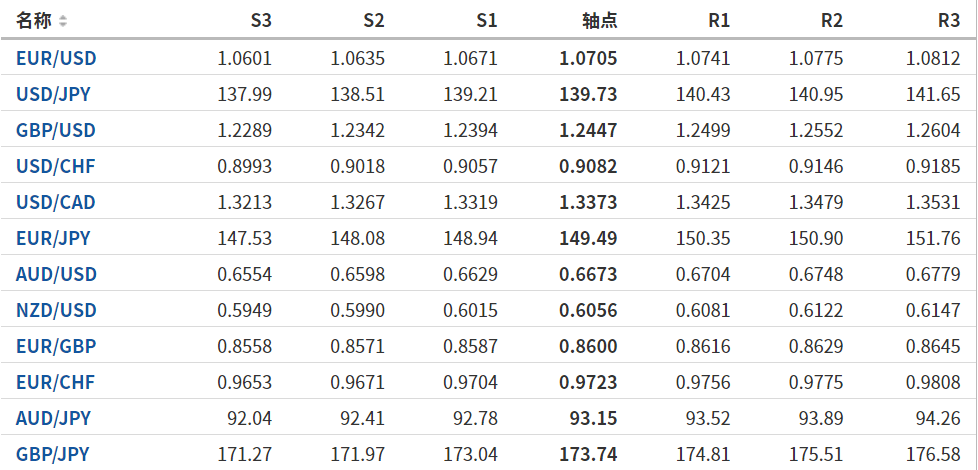Open the AUD/JPY currency pair

(53, 419)
